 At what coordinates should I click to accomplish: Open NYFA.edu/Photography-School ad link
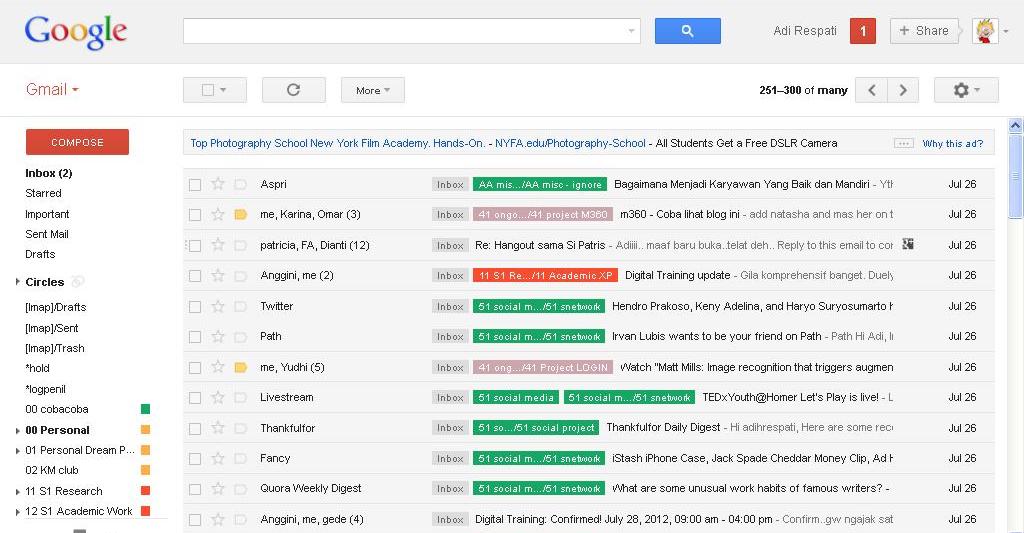(570, 143)
